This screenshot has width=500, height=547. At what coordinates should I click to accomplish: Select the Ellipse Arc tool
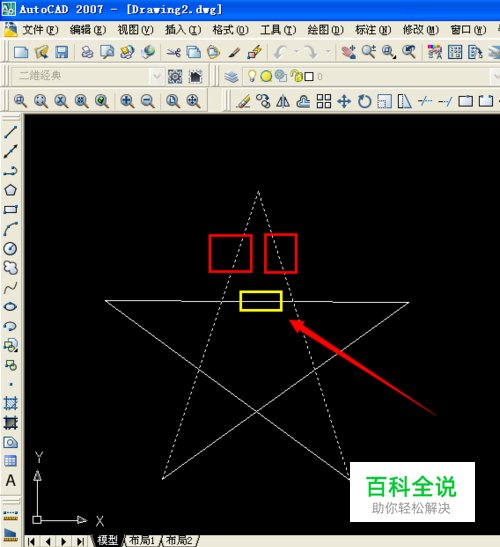(x=10, y=326)
